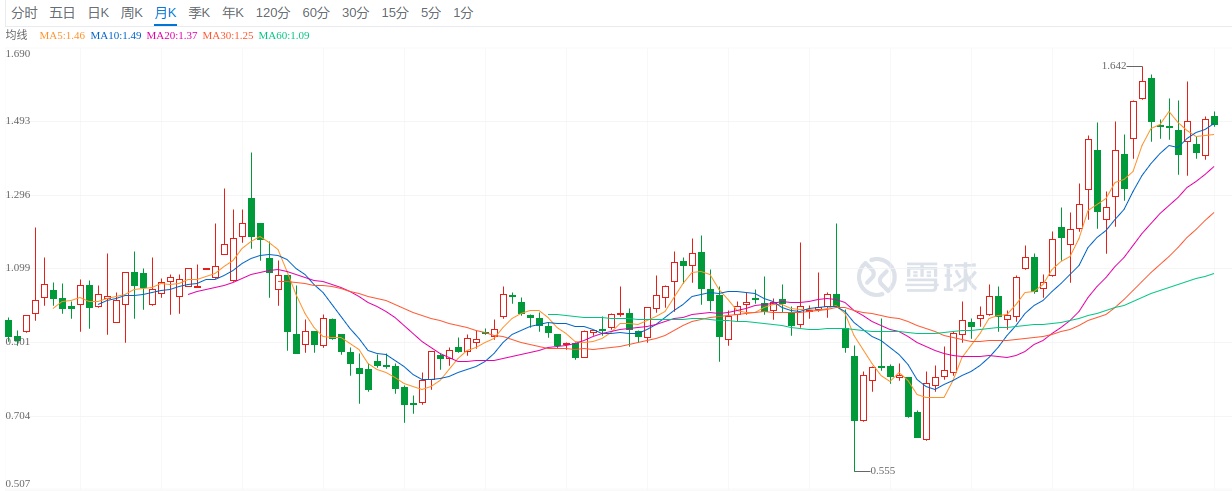Select the 周K weekly candlestick tab
The height and width of the screenshot is (491, 1232).
pos(132,13)
